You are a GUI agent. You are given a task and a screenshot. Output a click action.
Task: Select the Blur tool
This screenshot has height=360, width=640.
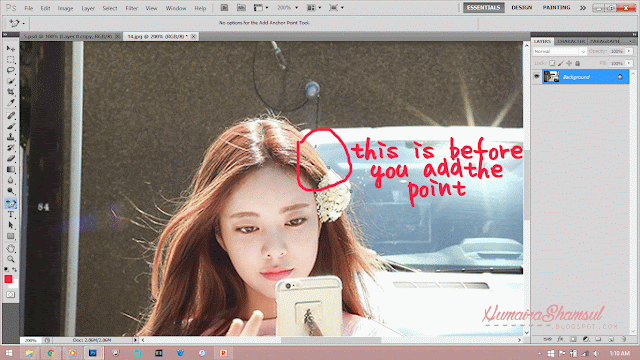[11, 180]
